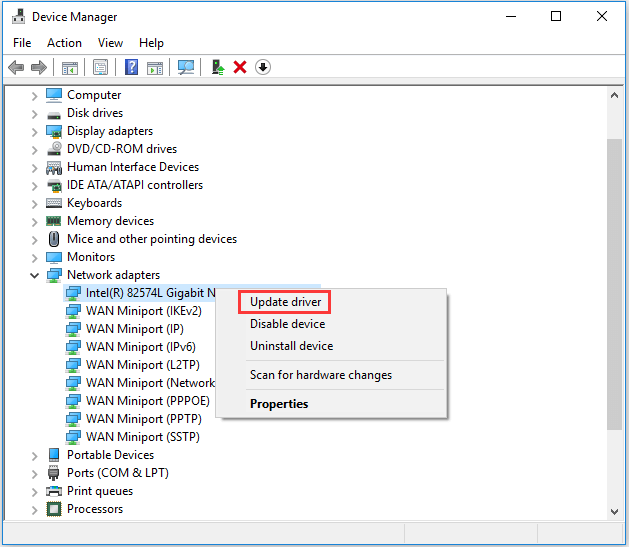Screen dimensions: 629x547
Task: Click the Memory devices chip icon
Action: tap(54, 221)
